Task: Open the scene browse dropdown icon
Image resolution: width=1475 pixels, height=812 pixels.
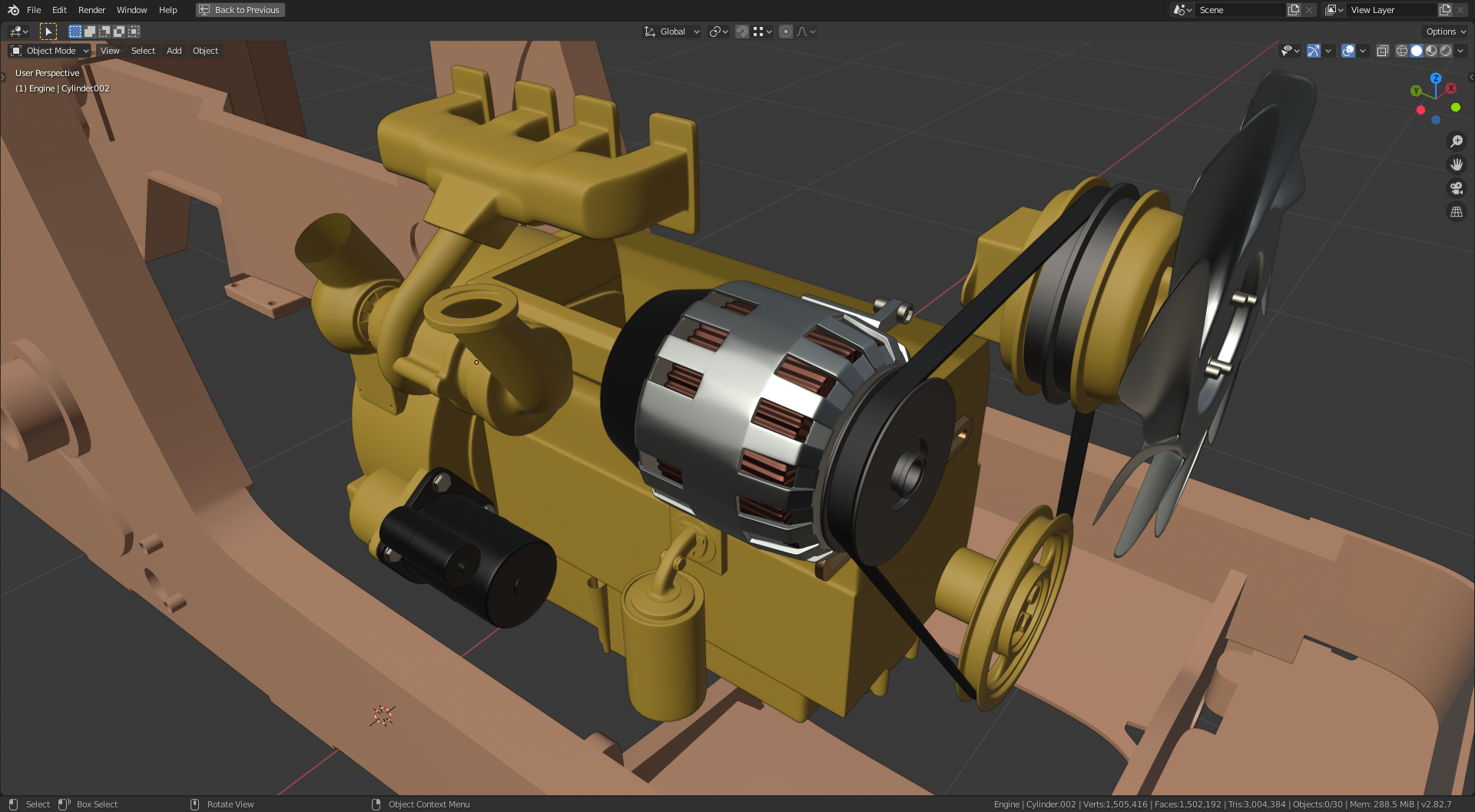Action: pos(1182,10)
